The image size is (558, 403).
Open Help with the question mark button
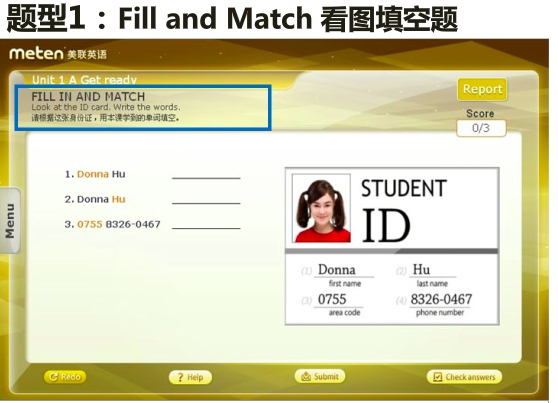[x=190, y=377]
